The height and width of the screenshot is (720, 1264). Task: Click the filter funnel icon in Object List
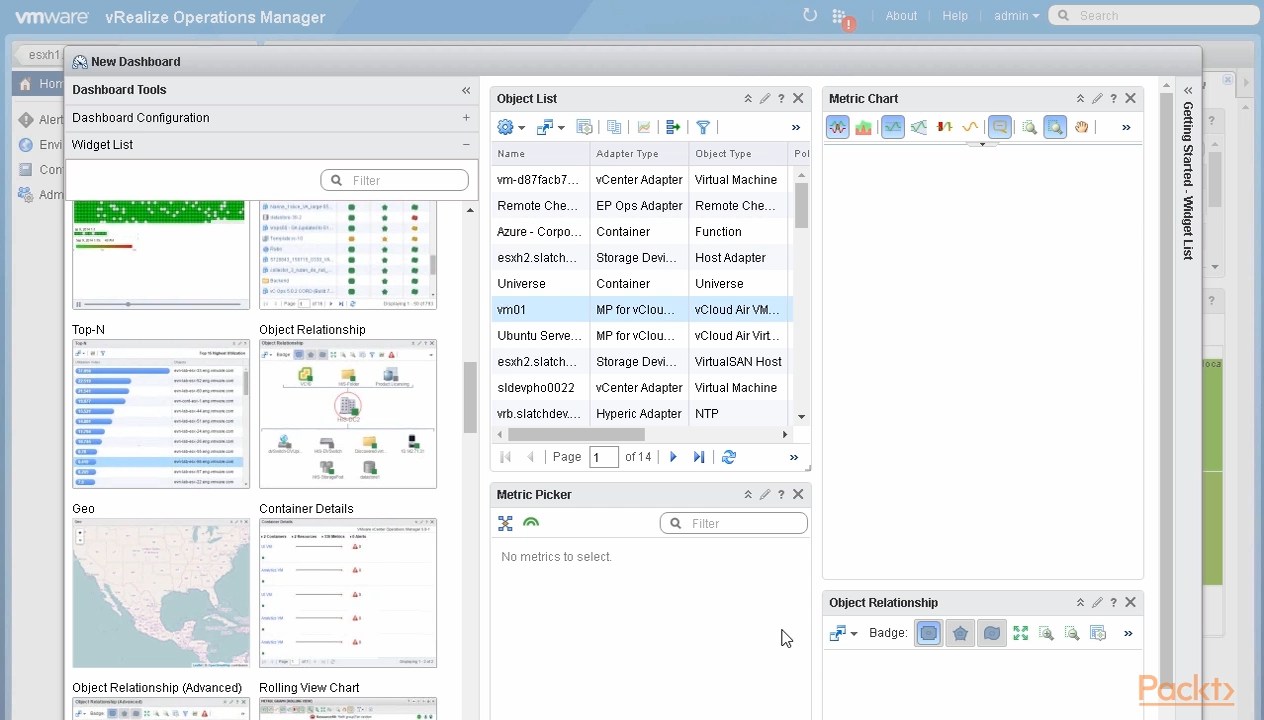click(703, 127)
